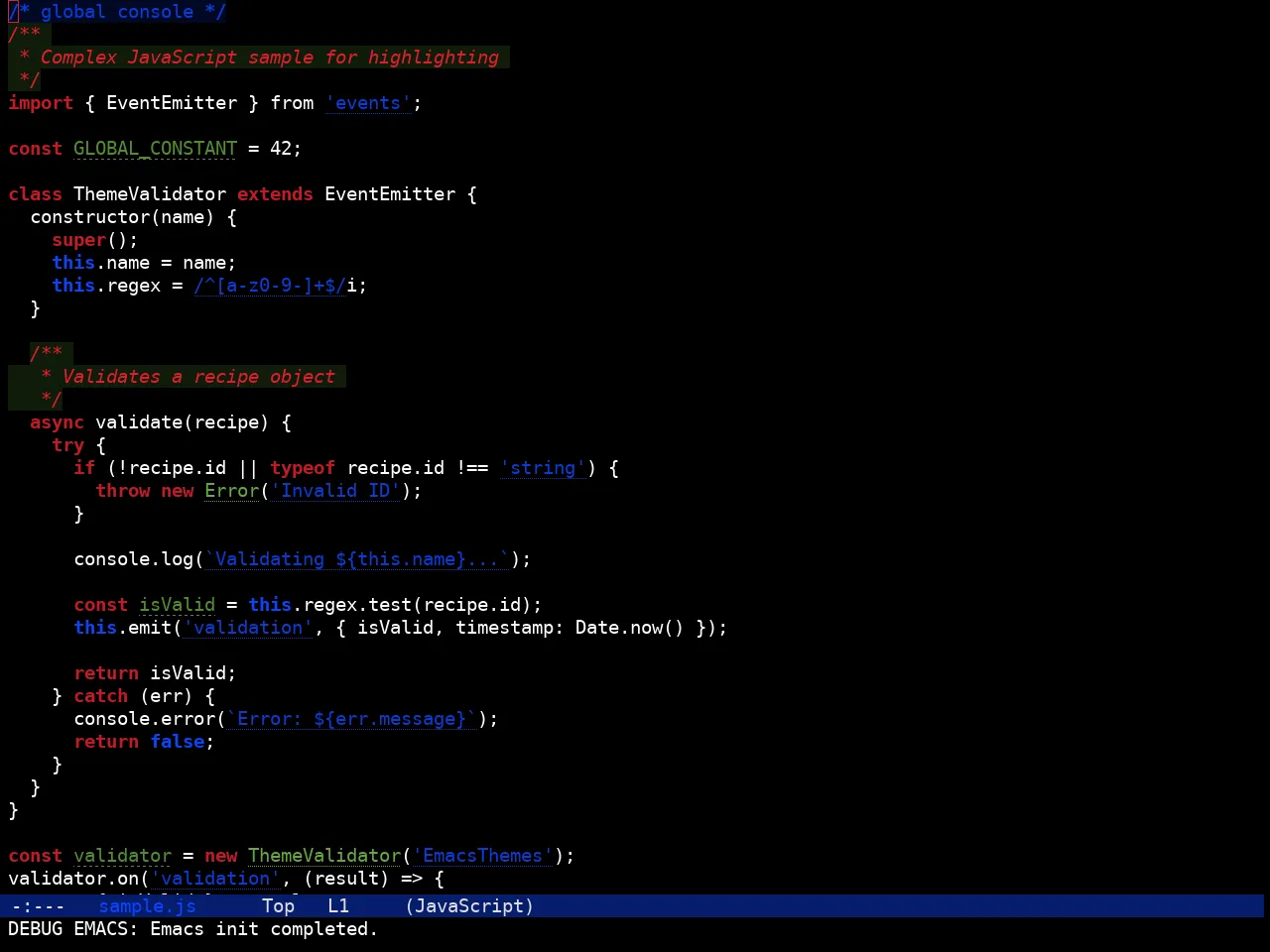Click the echo area message 'Emacs init completed'

[264, 929]
